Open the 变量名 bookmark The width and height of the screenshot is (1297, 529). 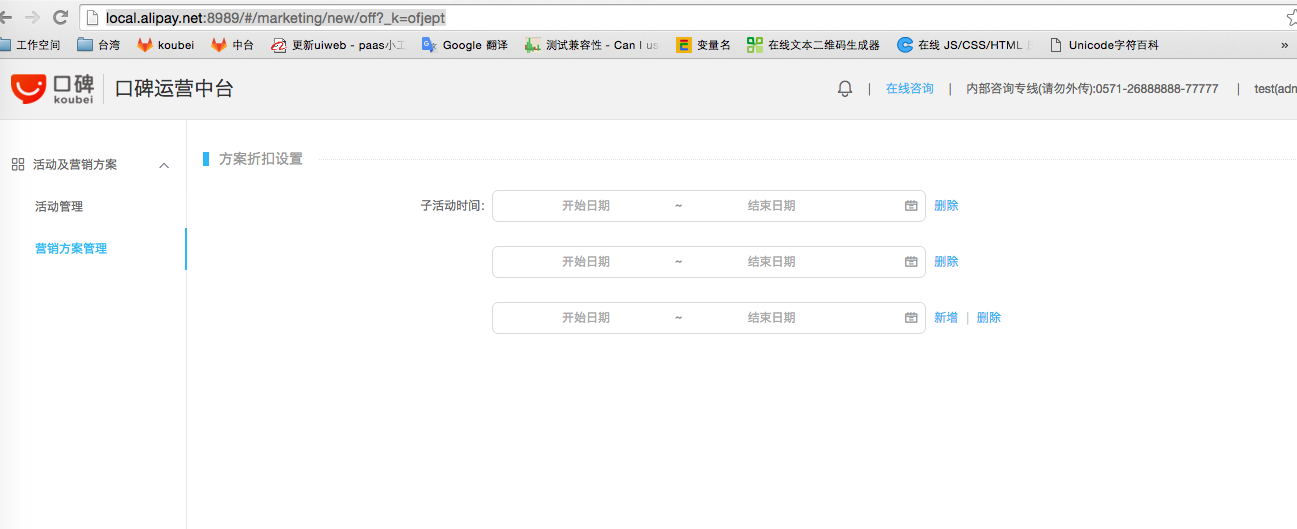[703, 45]
